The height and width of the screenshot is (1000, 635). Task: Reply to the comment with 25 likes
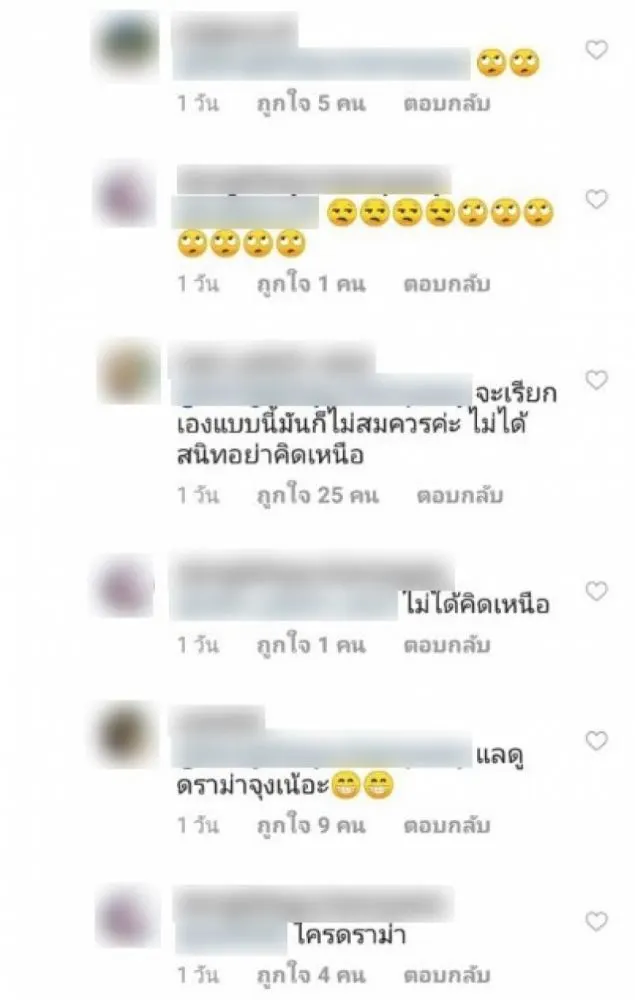[460, 495]
